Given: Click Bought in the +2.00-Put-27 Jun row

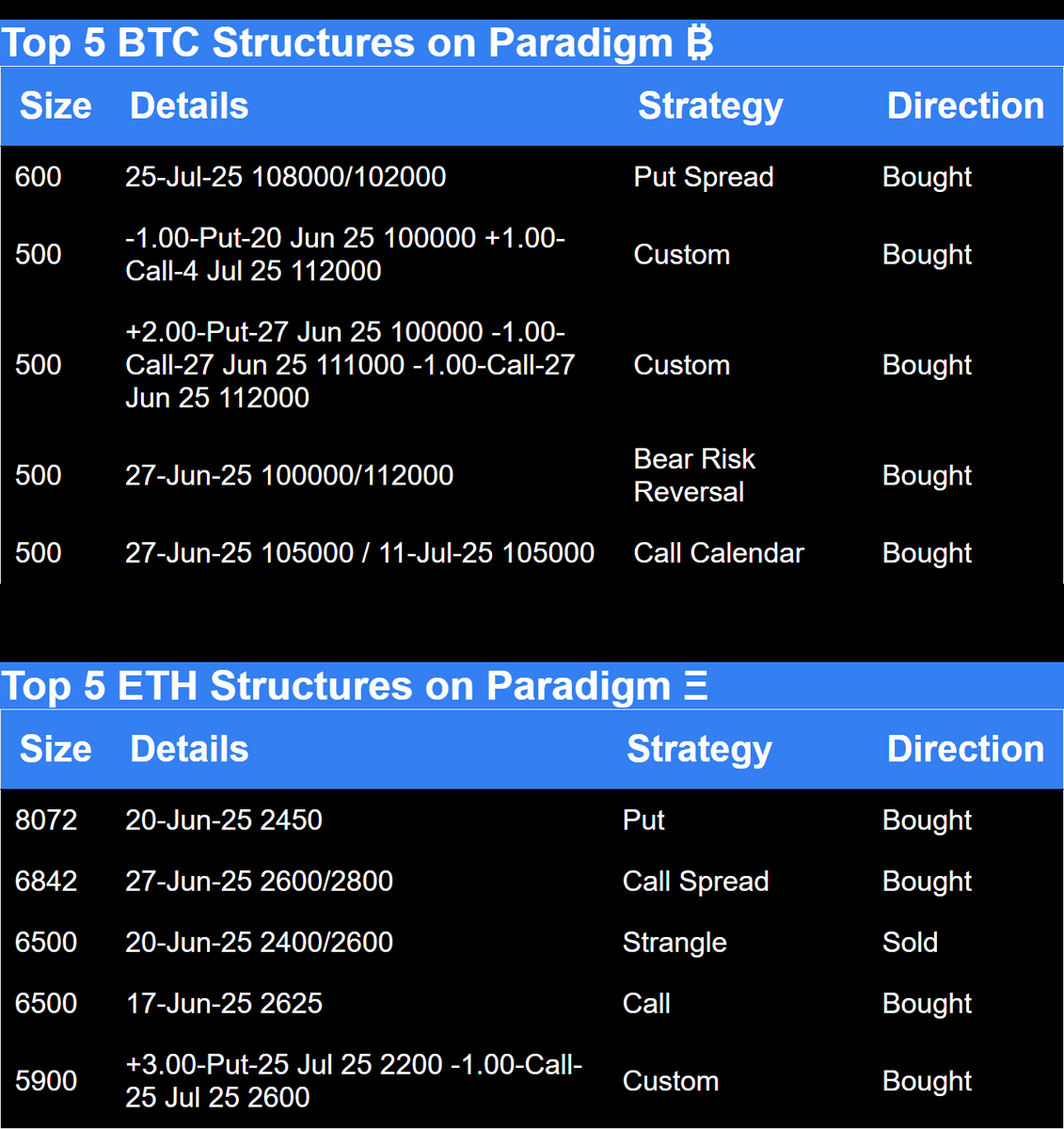Looking at the screenshot, I should 927,365.
